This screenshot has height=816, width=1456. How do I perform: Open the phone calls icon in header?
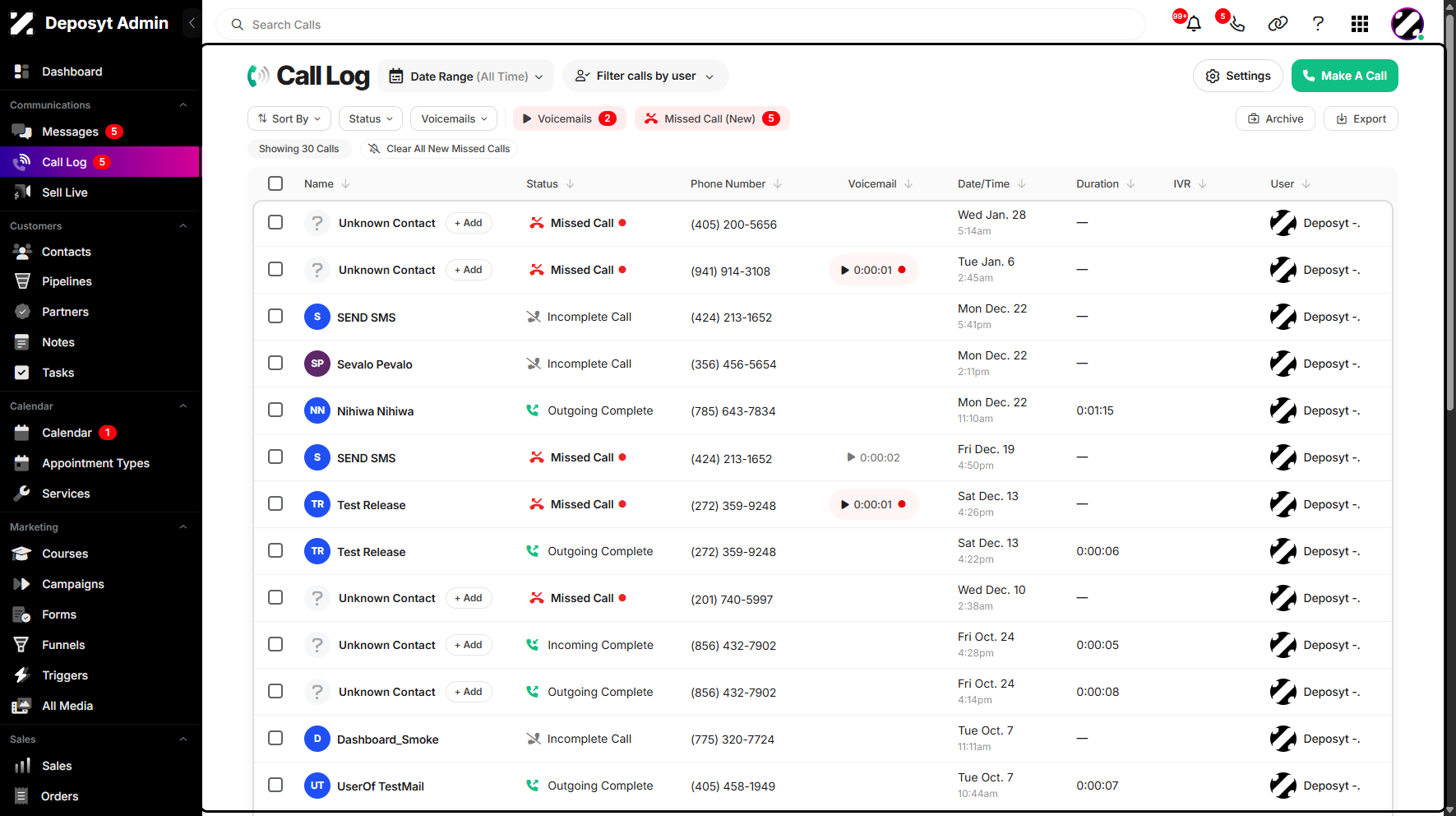1236,24
